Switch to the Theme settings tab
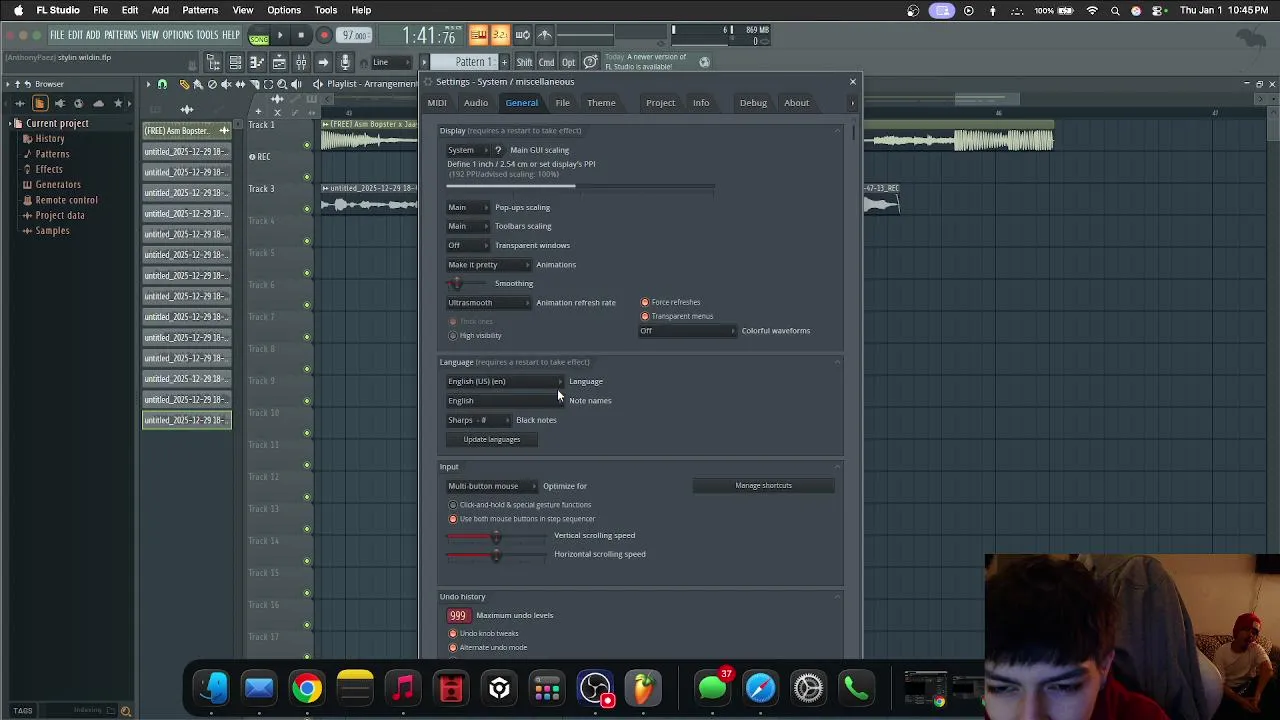Viewport: 1280px width, 720px height. 601,103
